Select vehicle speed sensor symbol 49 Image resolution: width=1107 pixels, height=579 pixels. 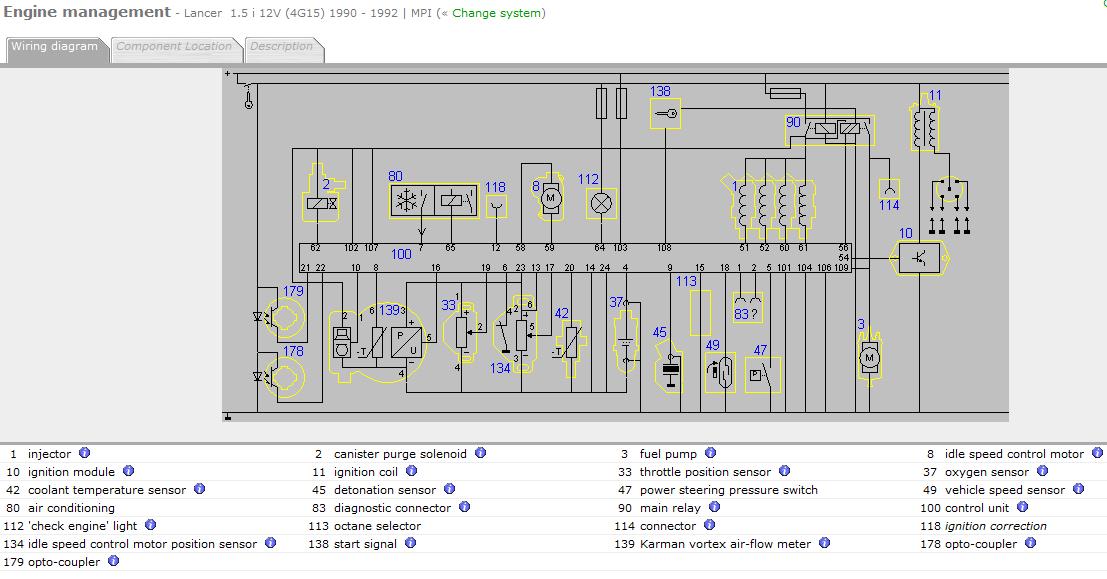tap(720, 372)
